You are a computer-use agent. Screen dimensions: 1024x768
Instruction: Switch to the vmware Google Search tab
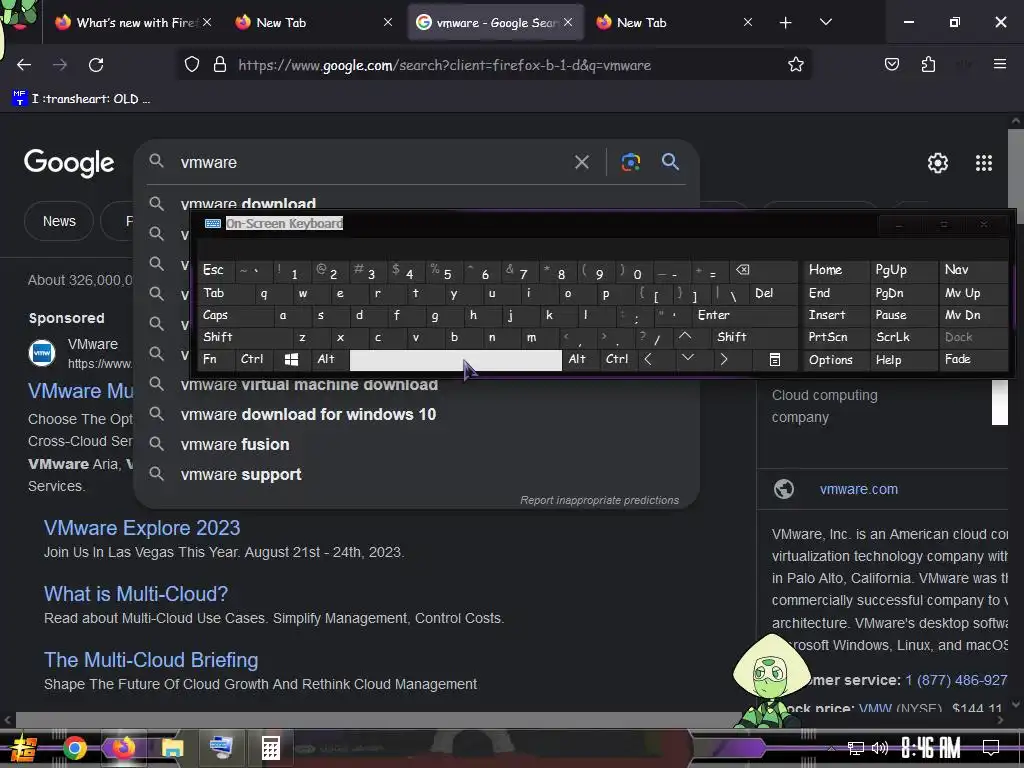[495, 22]
